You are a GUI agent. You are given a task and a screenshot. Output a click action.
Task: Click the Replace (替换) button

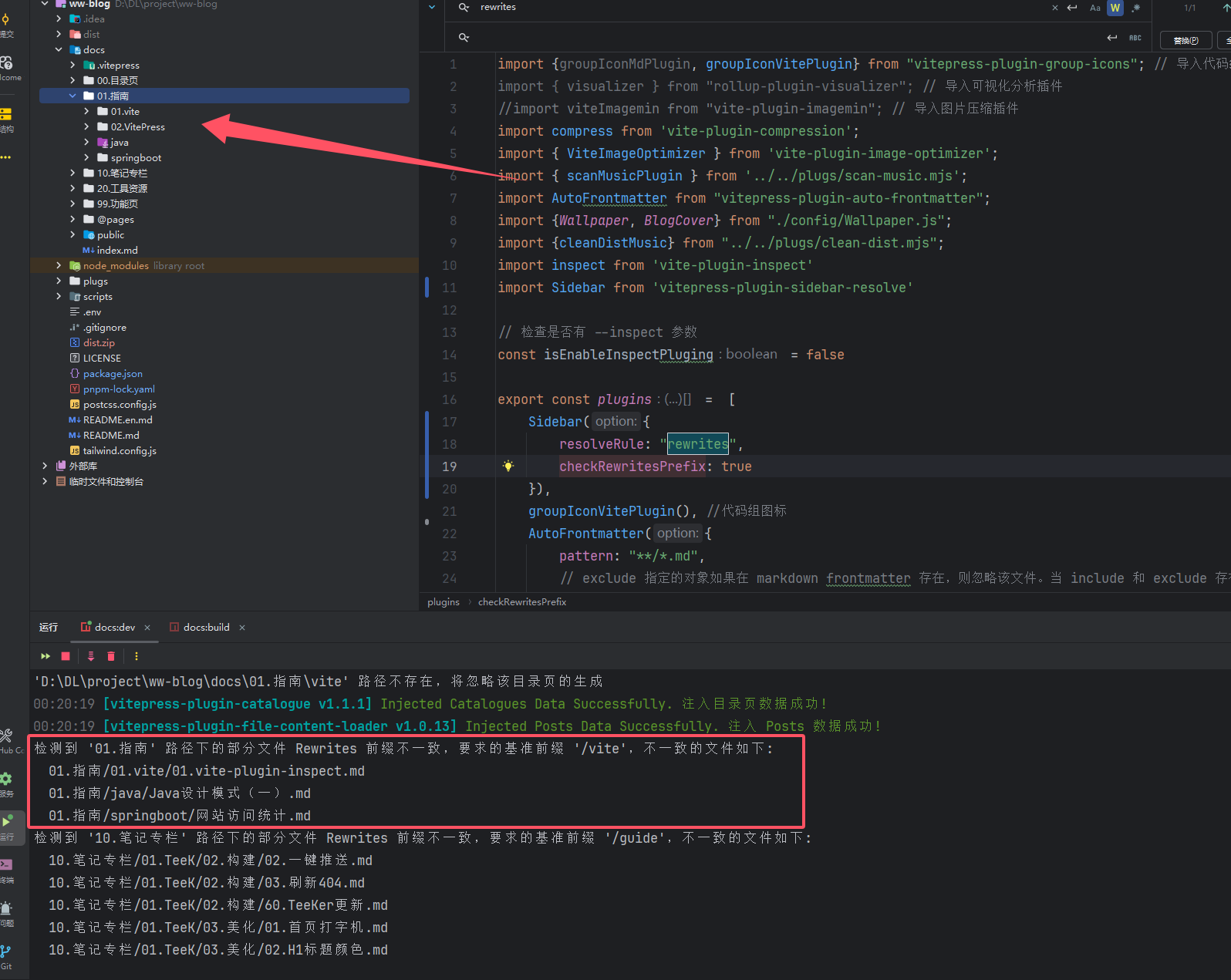[x=1185, y=40]
